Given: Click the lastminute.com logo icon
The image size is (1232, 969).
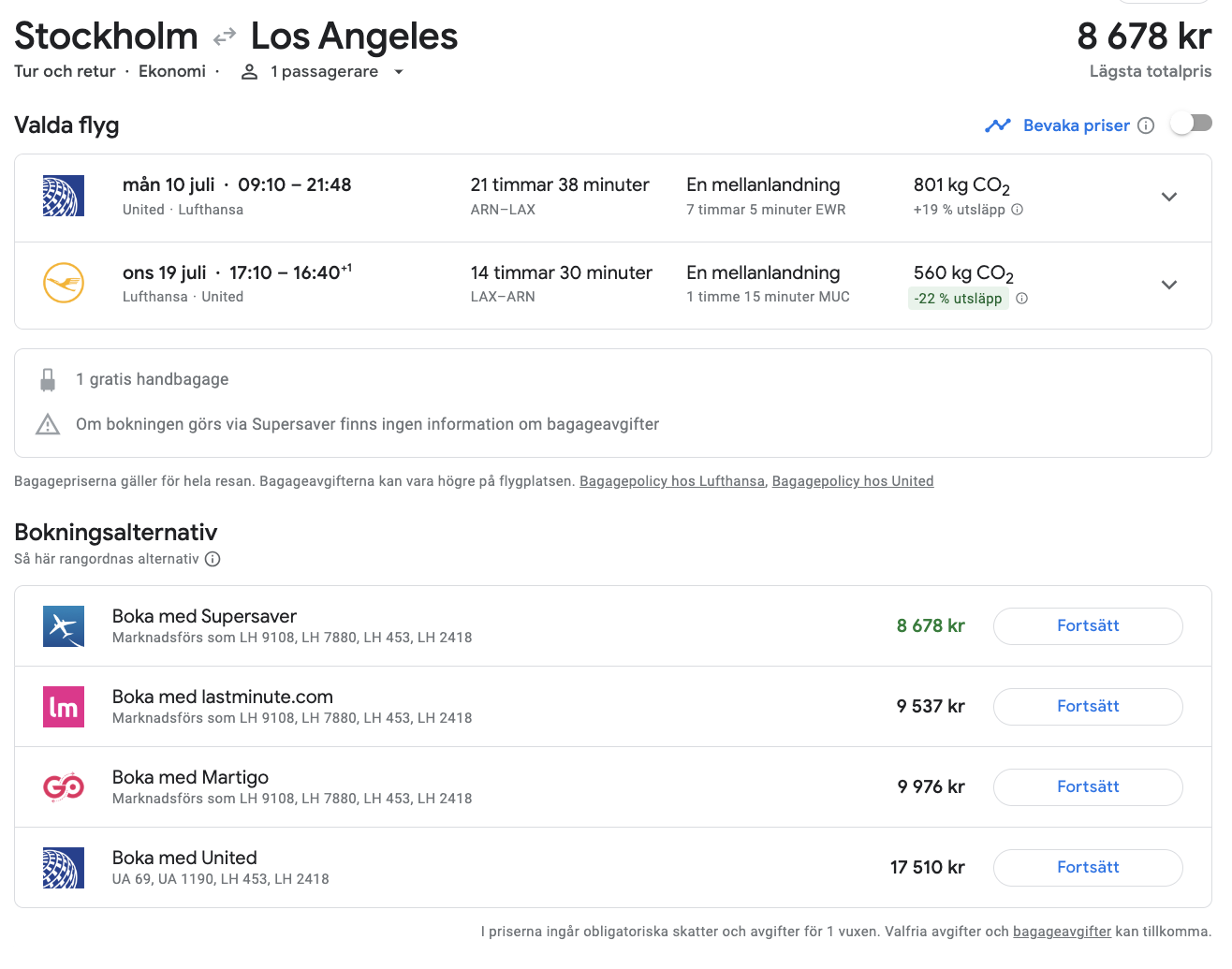Looking at the screenshot, I should pyautogui.click(x=64, y=707).
